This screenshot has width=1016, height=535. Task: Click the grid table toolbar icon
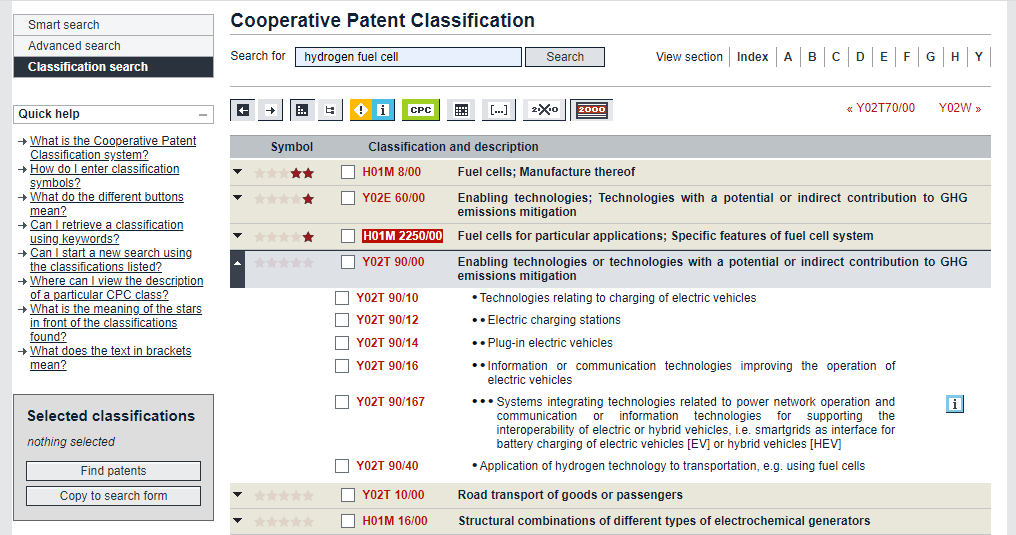point(461,110)
